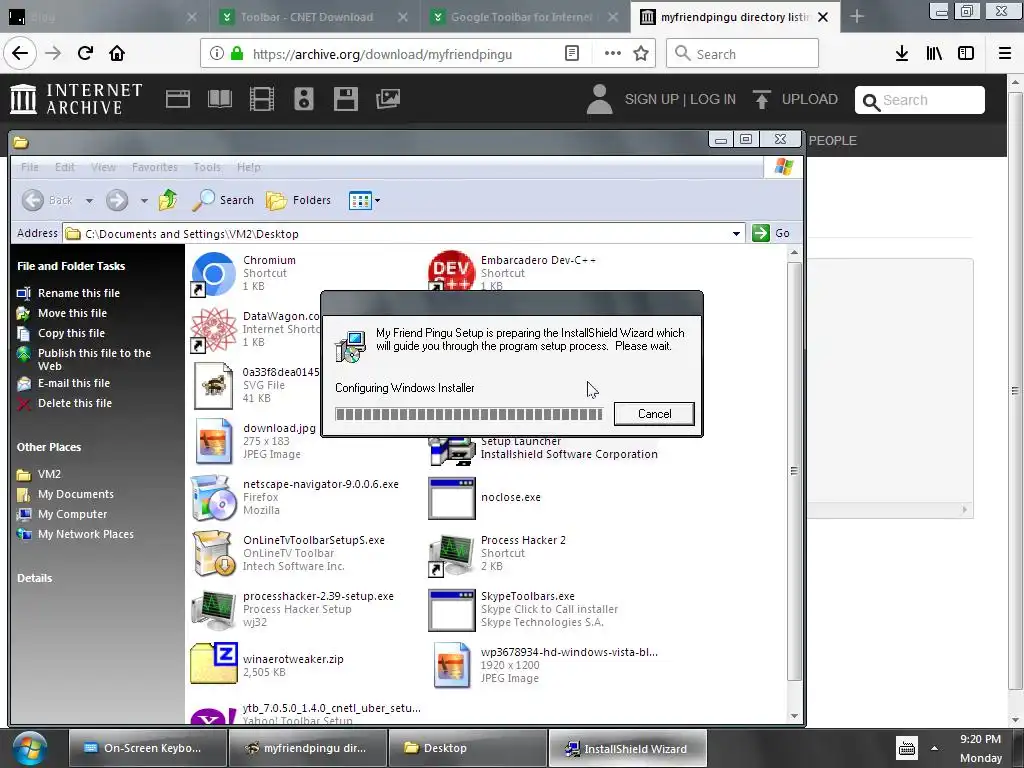Click Rename this file task
1024x768 pixels.
pyautogui.click(x=78, y=293)
